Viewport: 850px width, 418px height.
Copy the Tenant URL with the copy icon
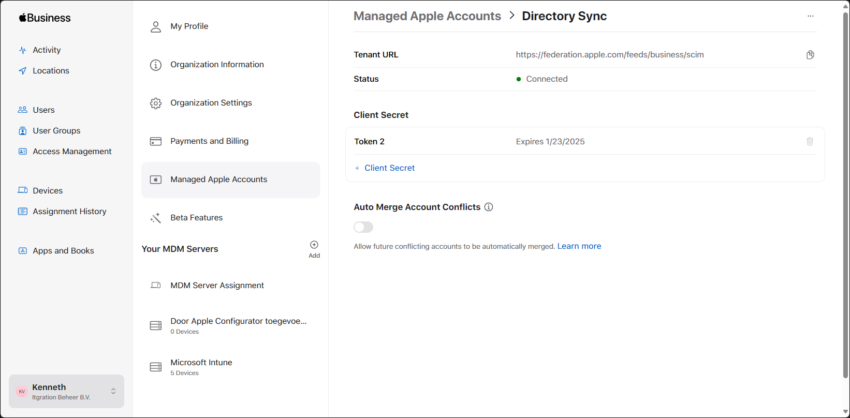(810, 55)
